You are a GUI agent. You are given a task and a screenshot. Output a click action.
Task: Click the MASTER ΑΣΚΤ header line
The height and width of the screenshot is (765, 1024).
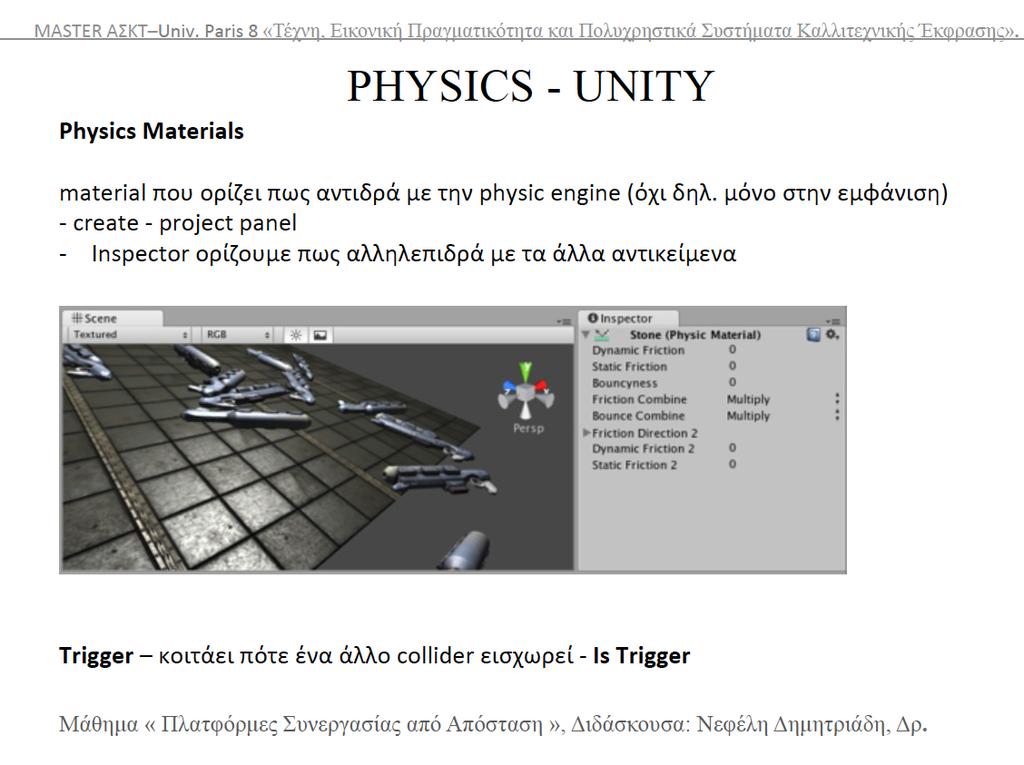[x=526, y=31]
